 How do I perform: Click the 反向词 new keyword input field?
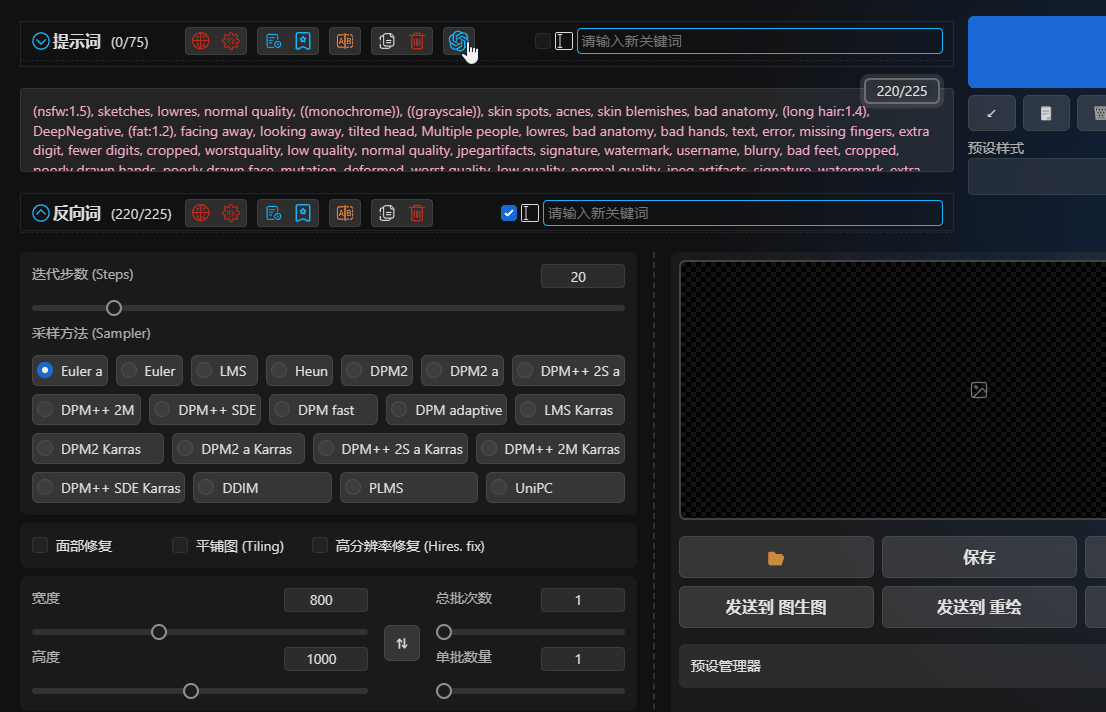point(741,213)
